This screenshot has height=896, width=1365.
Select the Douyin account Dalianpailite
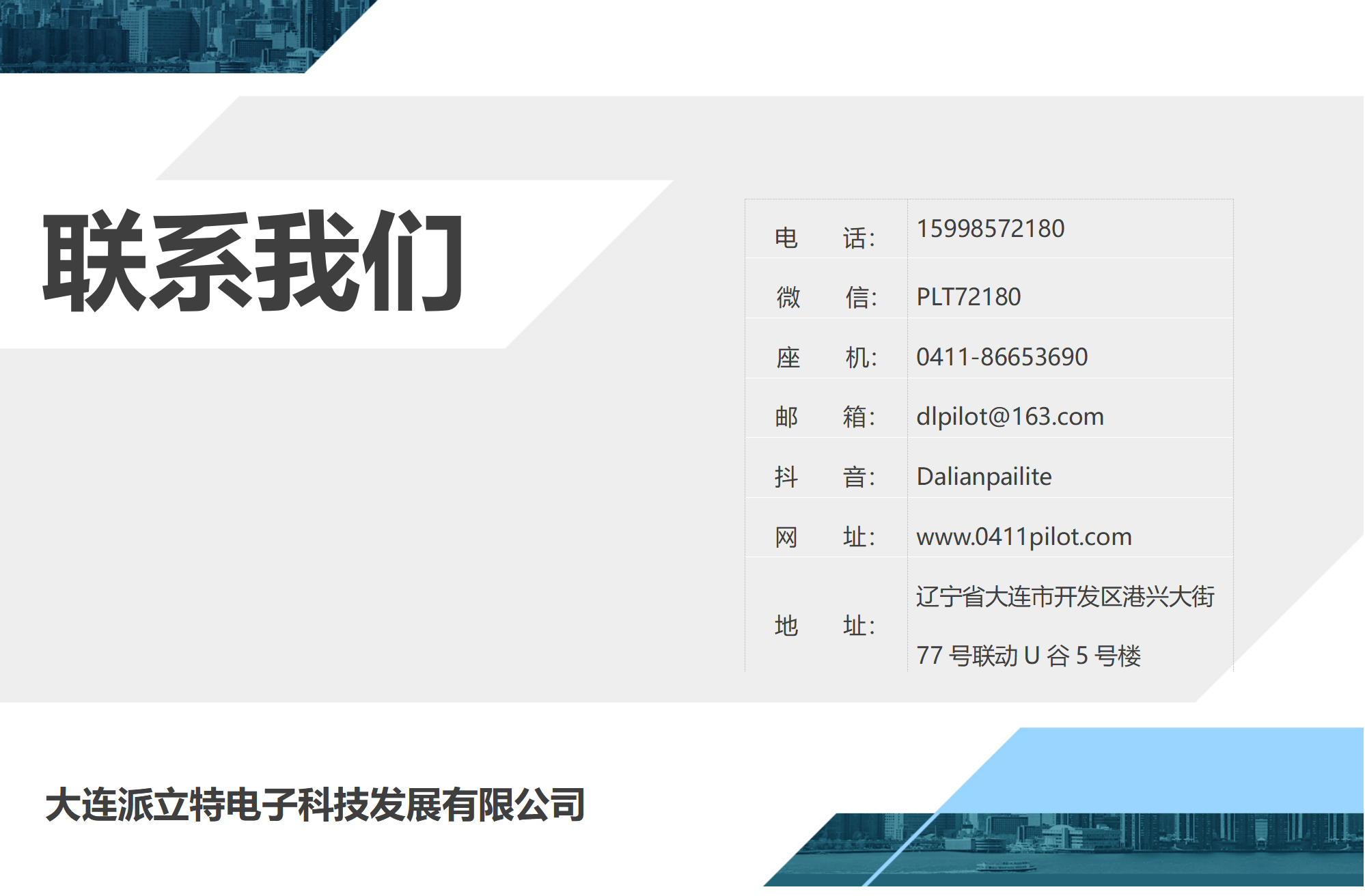[x=983, y=477]
